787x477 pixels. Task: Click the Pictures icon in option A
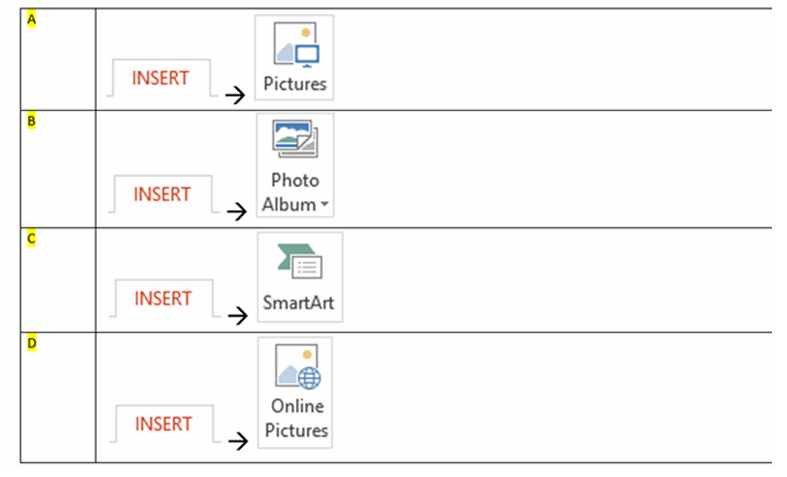click(x=295, y=45)
